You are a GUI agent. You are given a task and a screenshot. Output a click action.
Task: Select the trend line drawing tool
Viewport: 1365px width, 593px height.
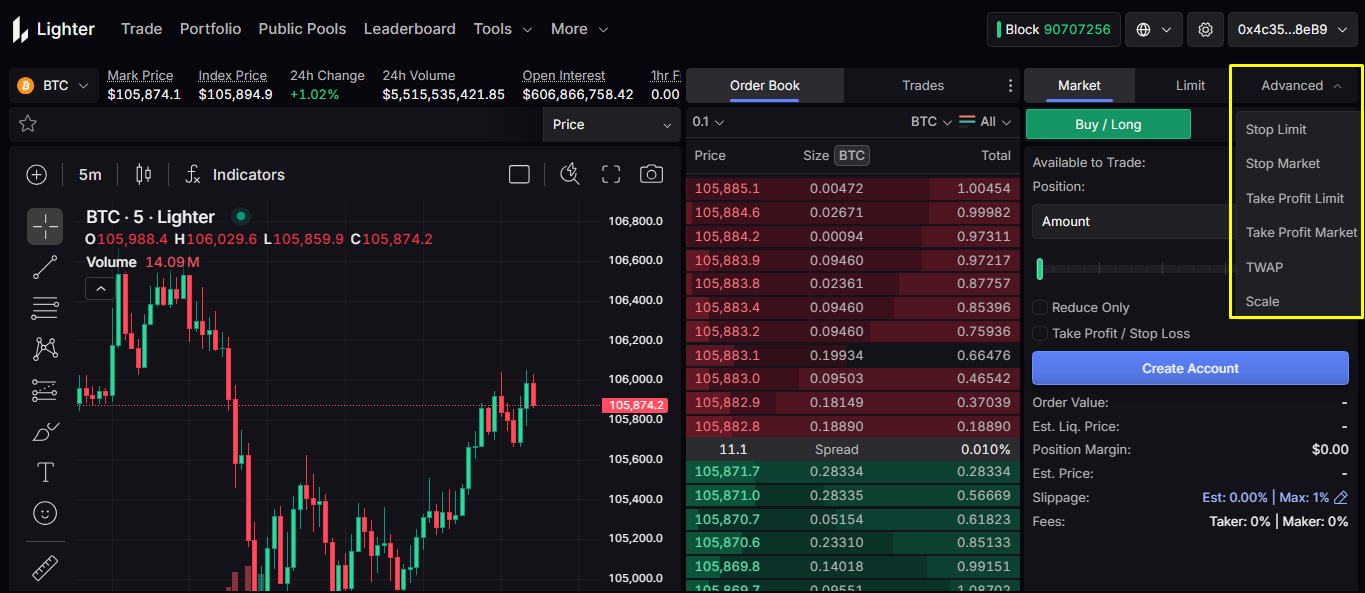[x=45, y=267]
